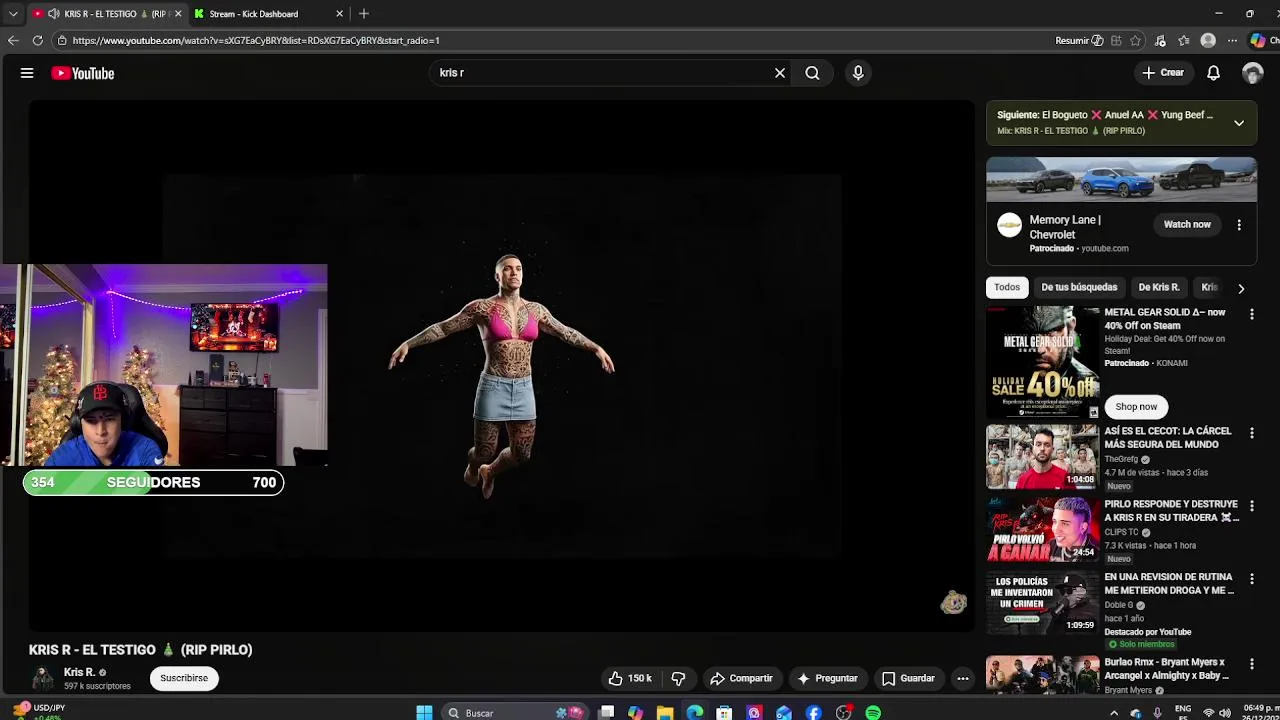Screen dimensions: 1280x720
Task: Open YouTube notifications bell
Action: (x=1213, y=73)
